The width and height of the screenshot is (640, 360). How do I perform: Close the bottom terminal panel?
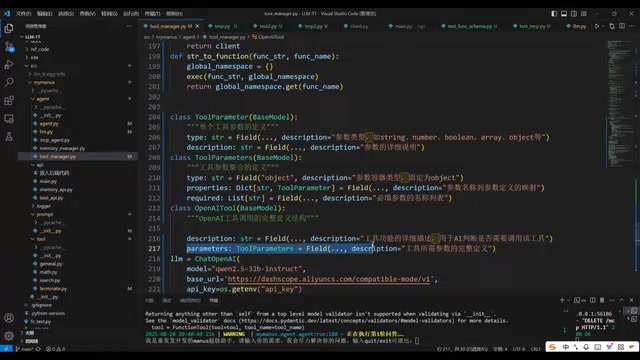[631, 300]
